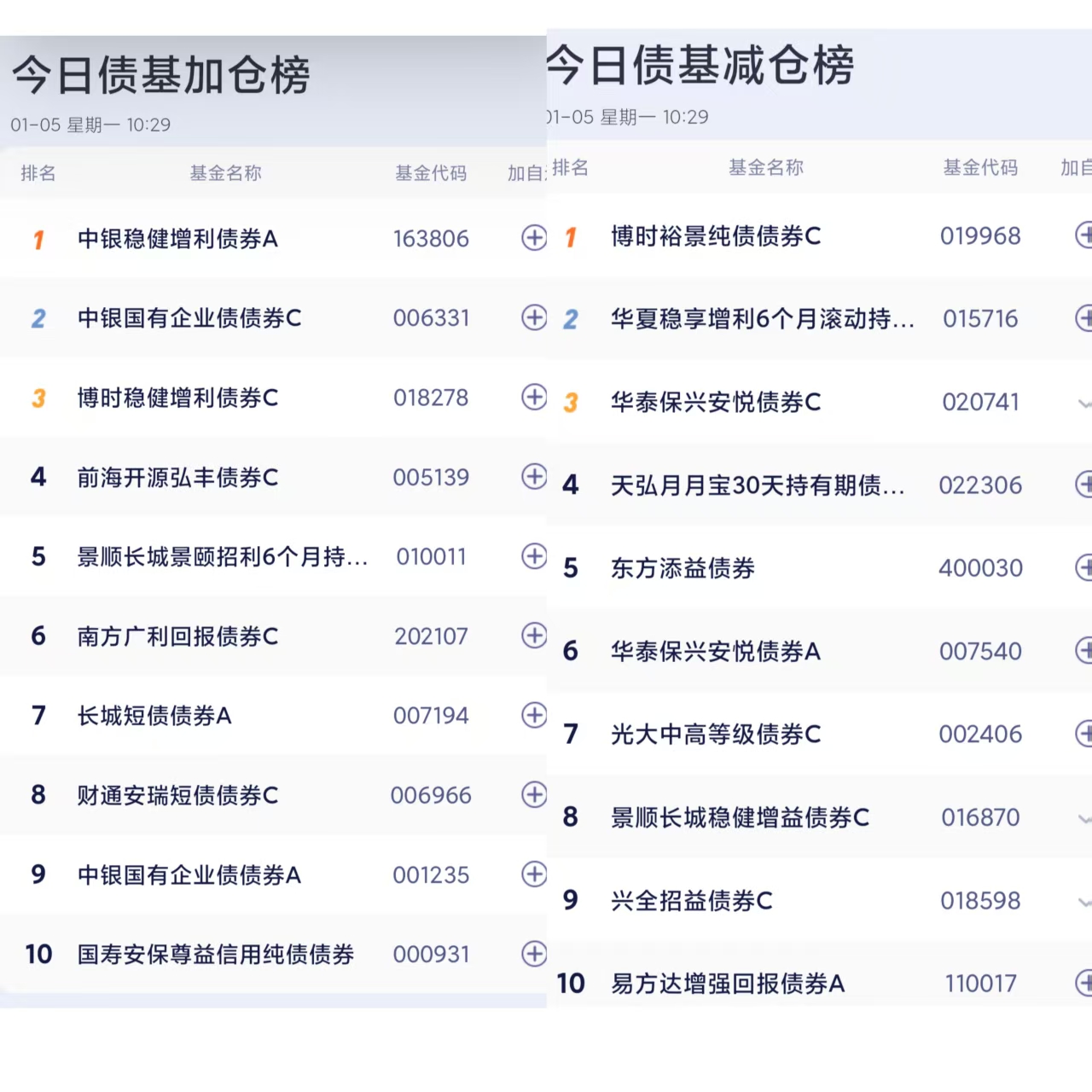Select fund code 007540
This screenshot has width=1092, height=1092.
980,652
